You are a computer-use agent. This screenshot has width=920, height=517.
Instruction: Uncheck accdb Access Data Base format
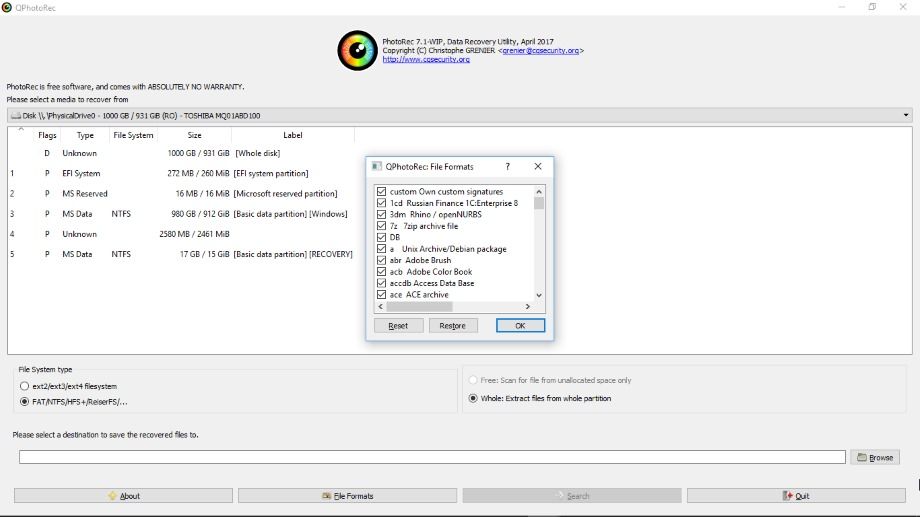click(x=381, y=283)
